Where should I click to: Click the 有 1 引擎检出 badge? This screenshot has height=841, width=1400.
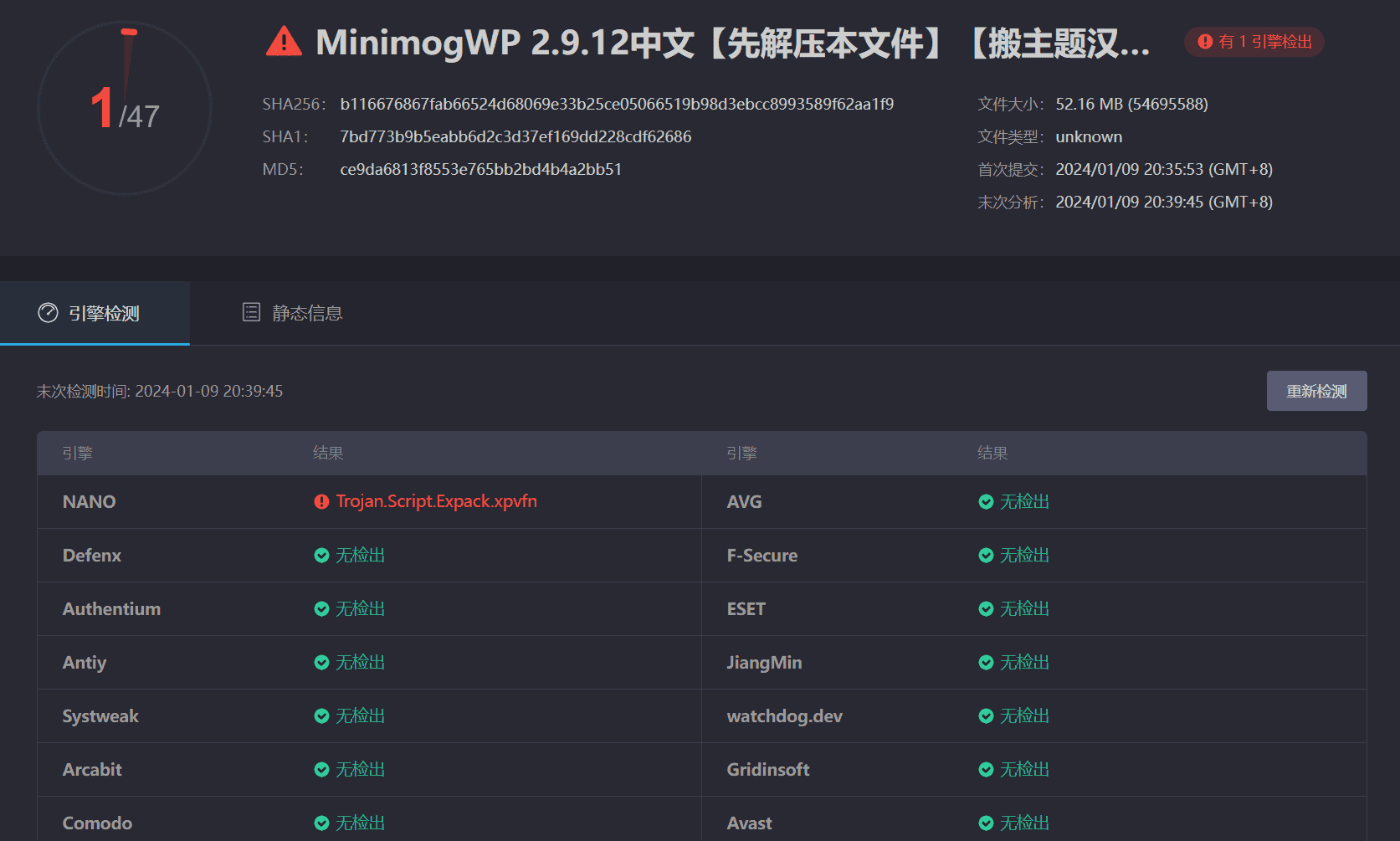1254,42
